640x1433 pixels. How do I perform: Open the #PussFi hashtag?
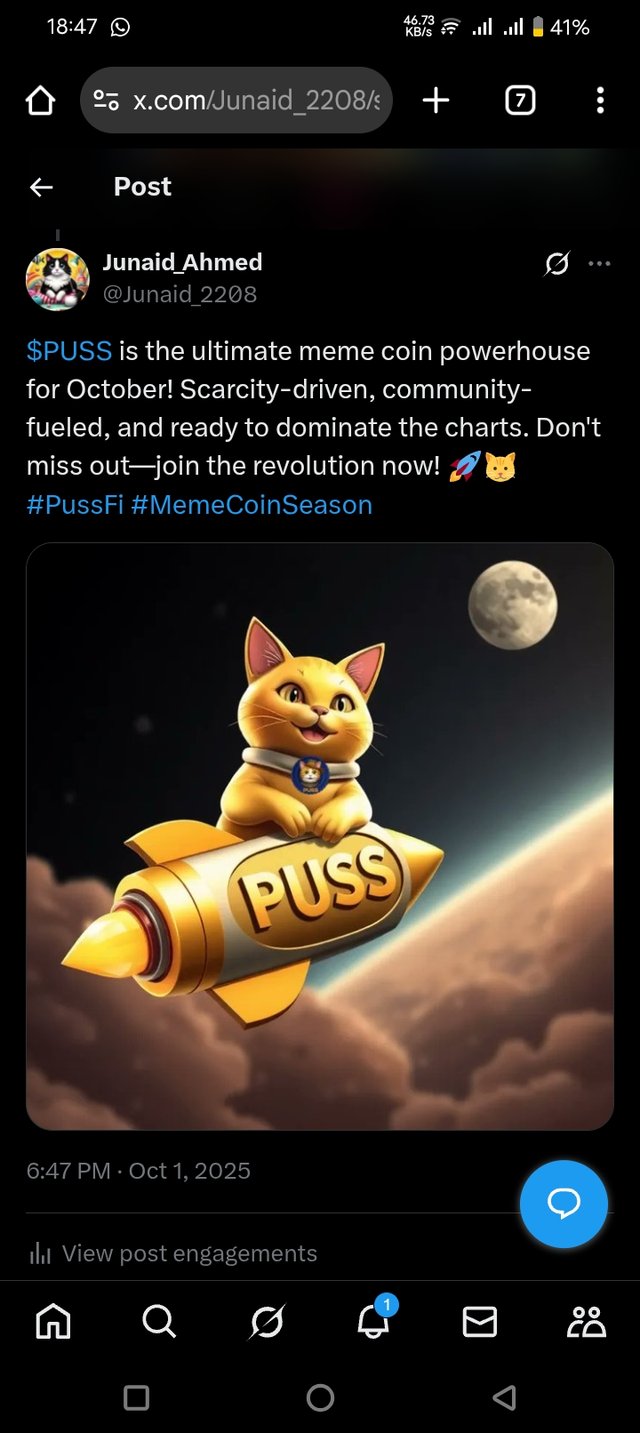[x=75, y=505]
